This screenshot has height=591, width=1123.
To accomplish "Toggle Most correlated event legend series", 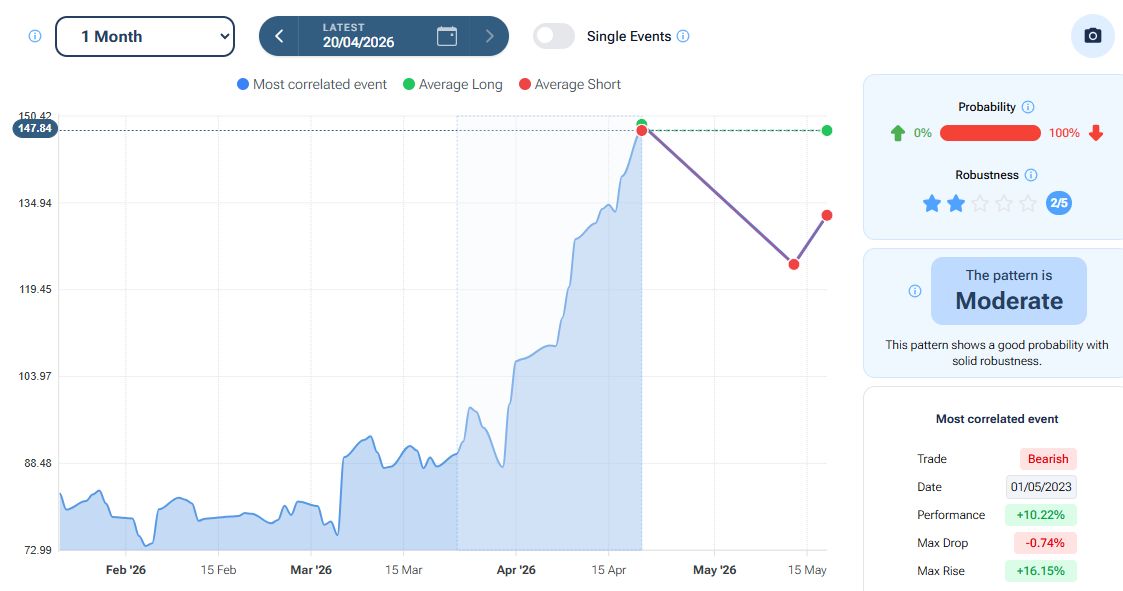I will (x=311, y=84).
